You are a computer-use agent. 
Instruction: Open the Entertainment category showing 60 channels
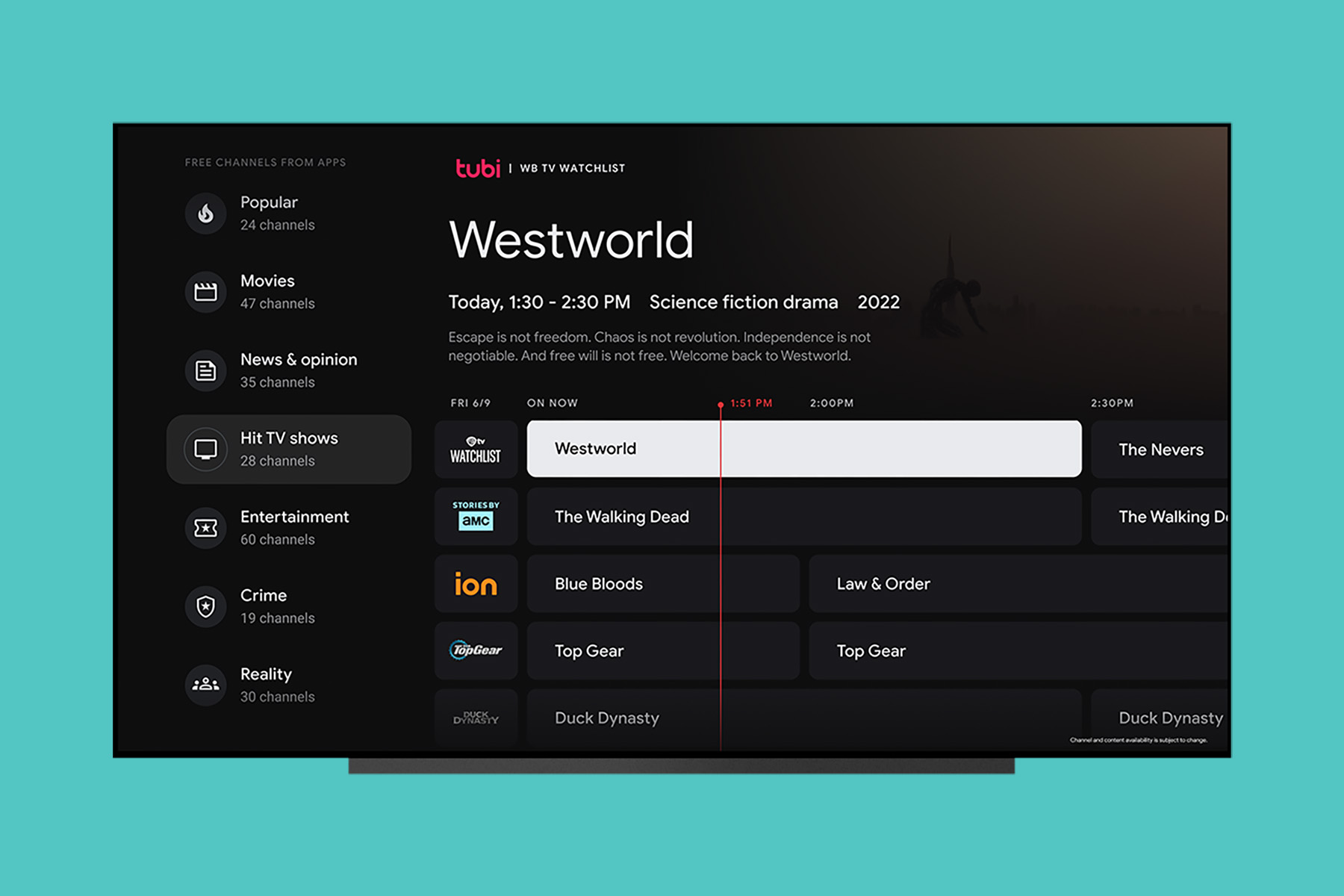(x=295, y=527)
